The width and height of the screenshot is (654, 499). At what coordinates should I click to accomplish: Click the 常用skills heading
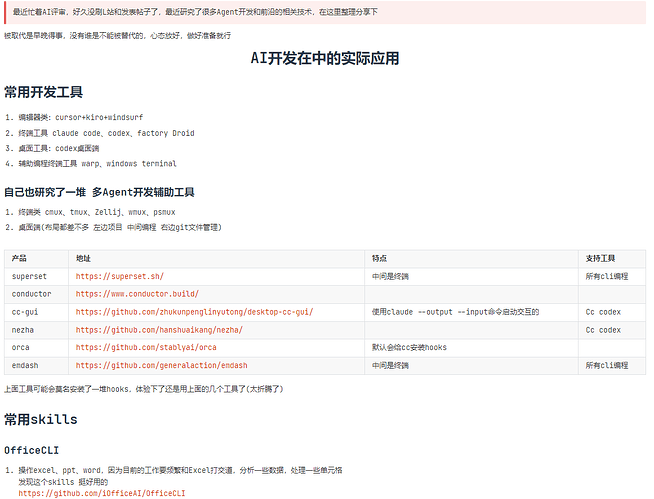[41, 419]
